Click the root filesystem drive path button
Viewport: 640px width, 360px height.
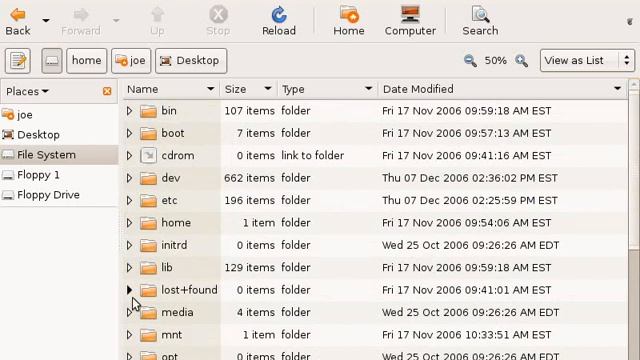pos(52,61)
